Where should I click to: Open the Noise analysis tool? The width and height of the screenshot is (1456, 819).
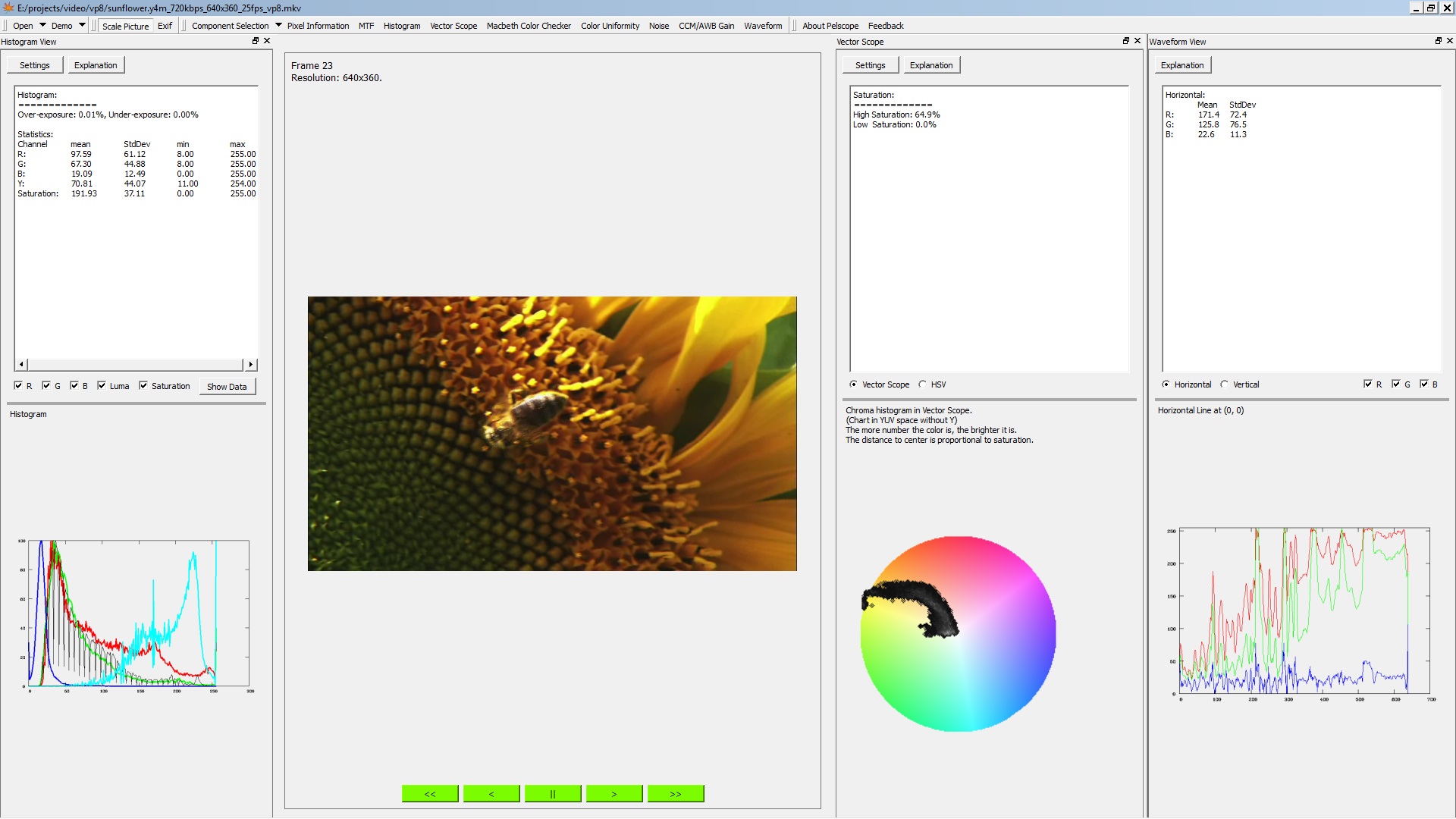pyautogui.click(x=658, y=25)
